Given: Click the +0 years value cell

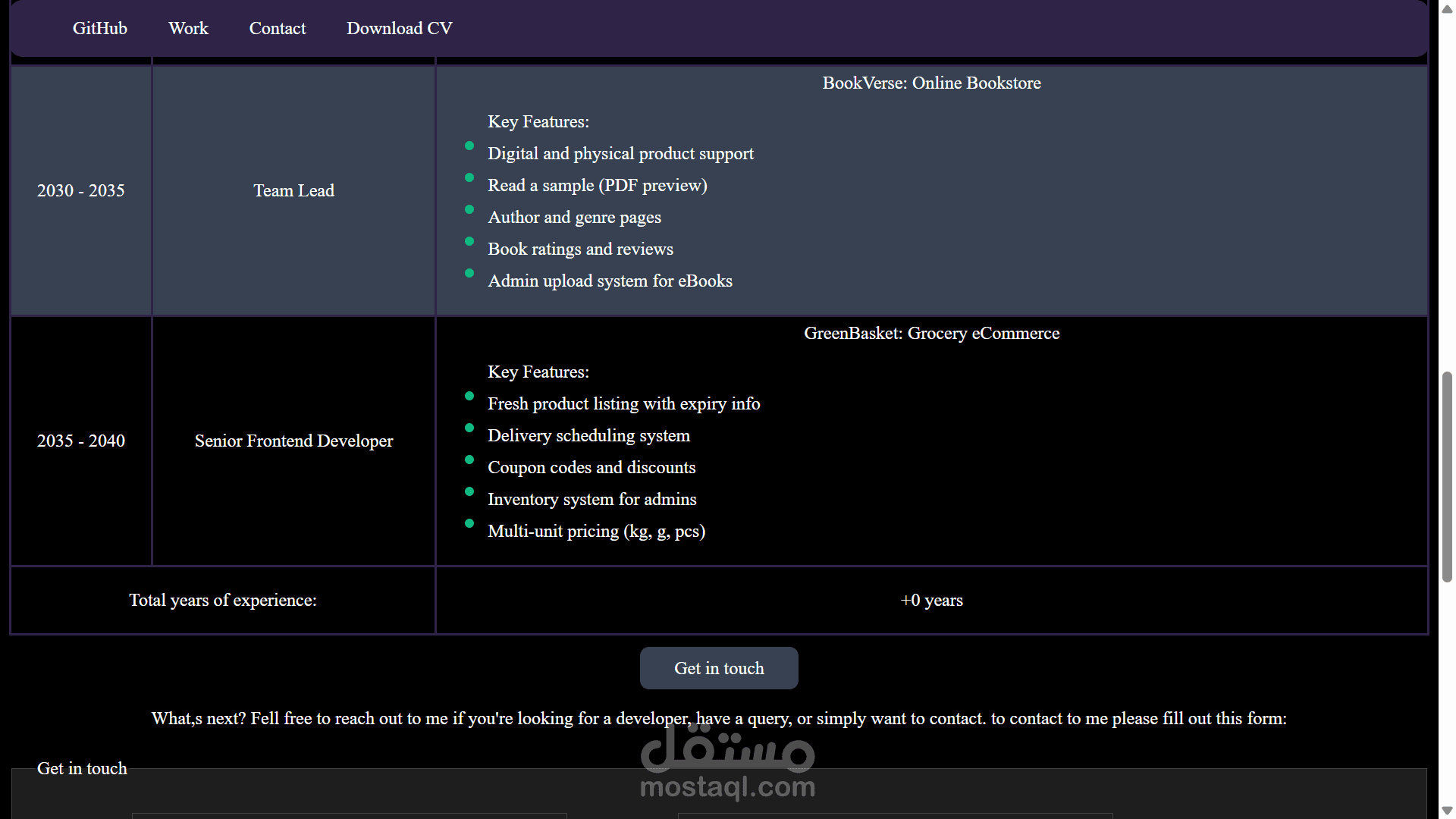Looking at the screenshot, I should (x=931, y=600).
